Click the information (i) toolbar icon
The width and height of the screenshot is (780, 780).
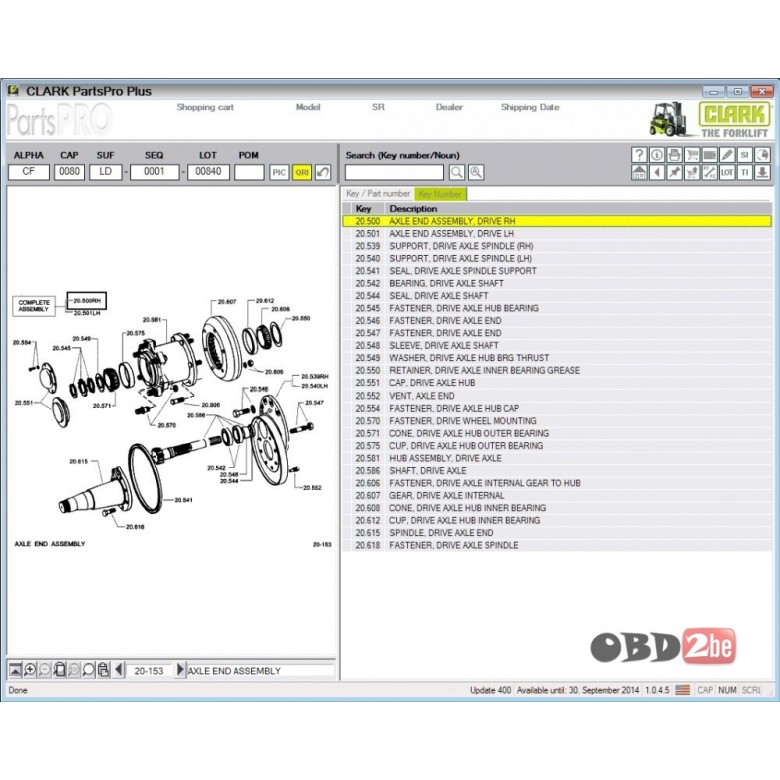[657, 155]
